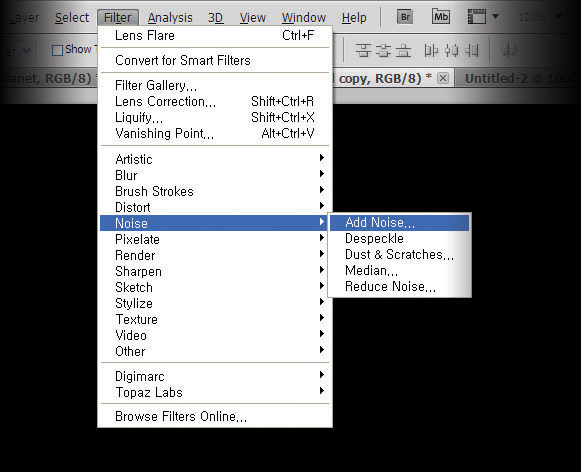Open Mini Bridge via the Mb icon
Image resolution: width=581 pixels, height=472 pixels.
click(x=441, y=17)
